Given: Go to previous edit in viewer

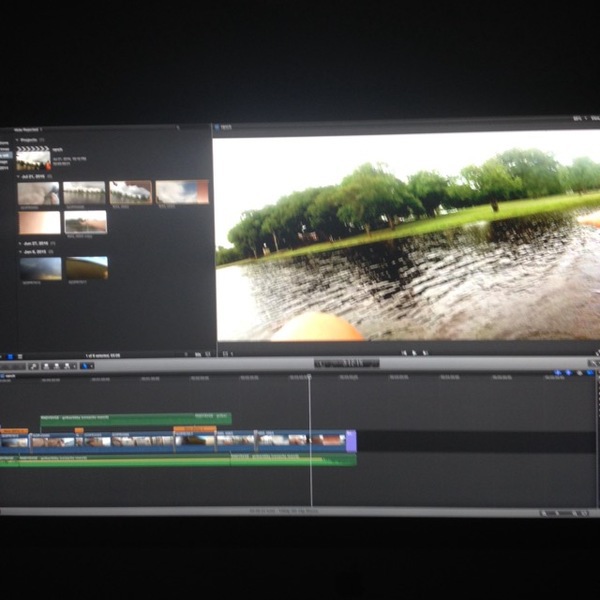Looking at the screenshot, I should coord(404,353).
